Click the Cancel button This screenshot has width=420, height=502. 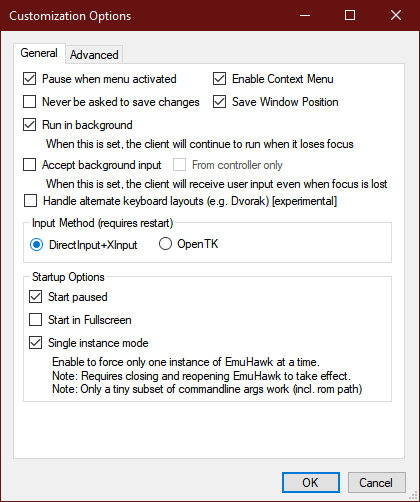376,482
